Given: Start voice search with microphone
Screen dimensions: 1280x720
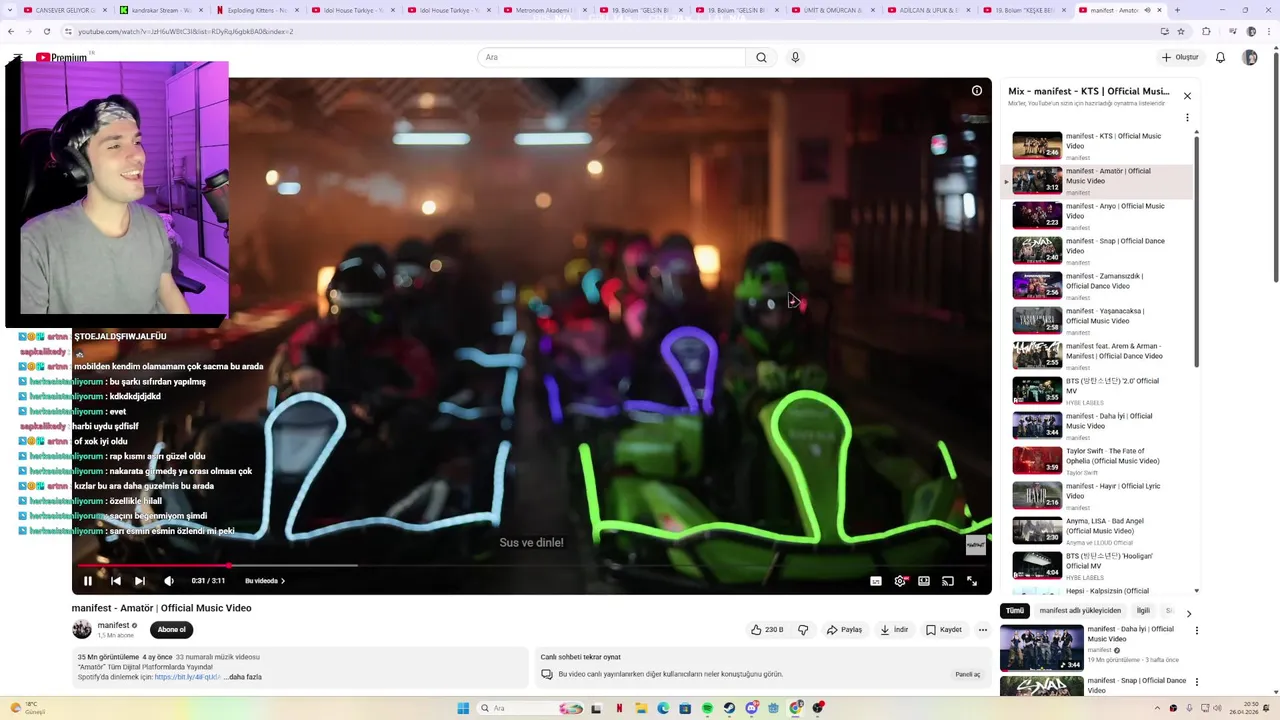Looking at the screenshot, I should (795, 57).
